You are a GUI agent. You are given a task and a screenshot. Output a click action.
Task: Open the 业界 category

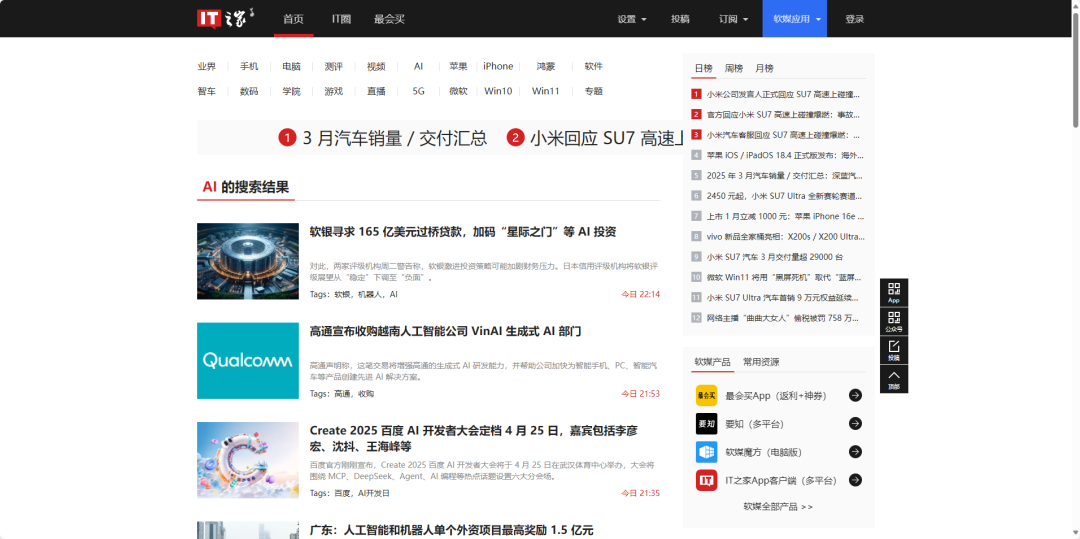(x=207, y=67)
